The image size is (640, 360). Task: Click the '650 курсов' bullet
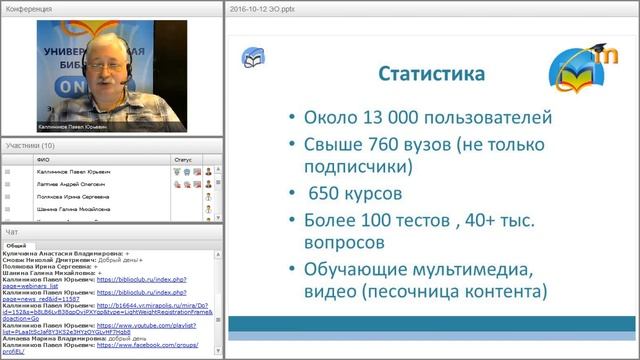click(x=355, y=193)
